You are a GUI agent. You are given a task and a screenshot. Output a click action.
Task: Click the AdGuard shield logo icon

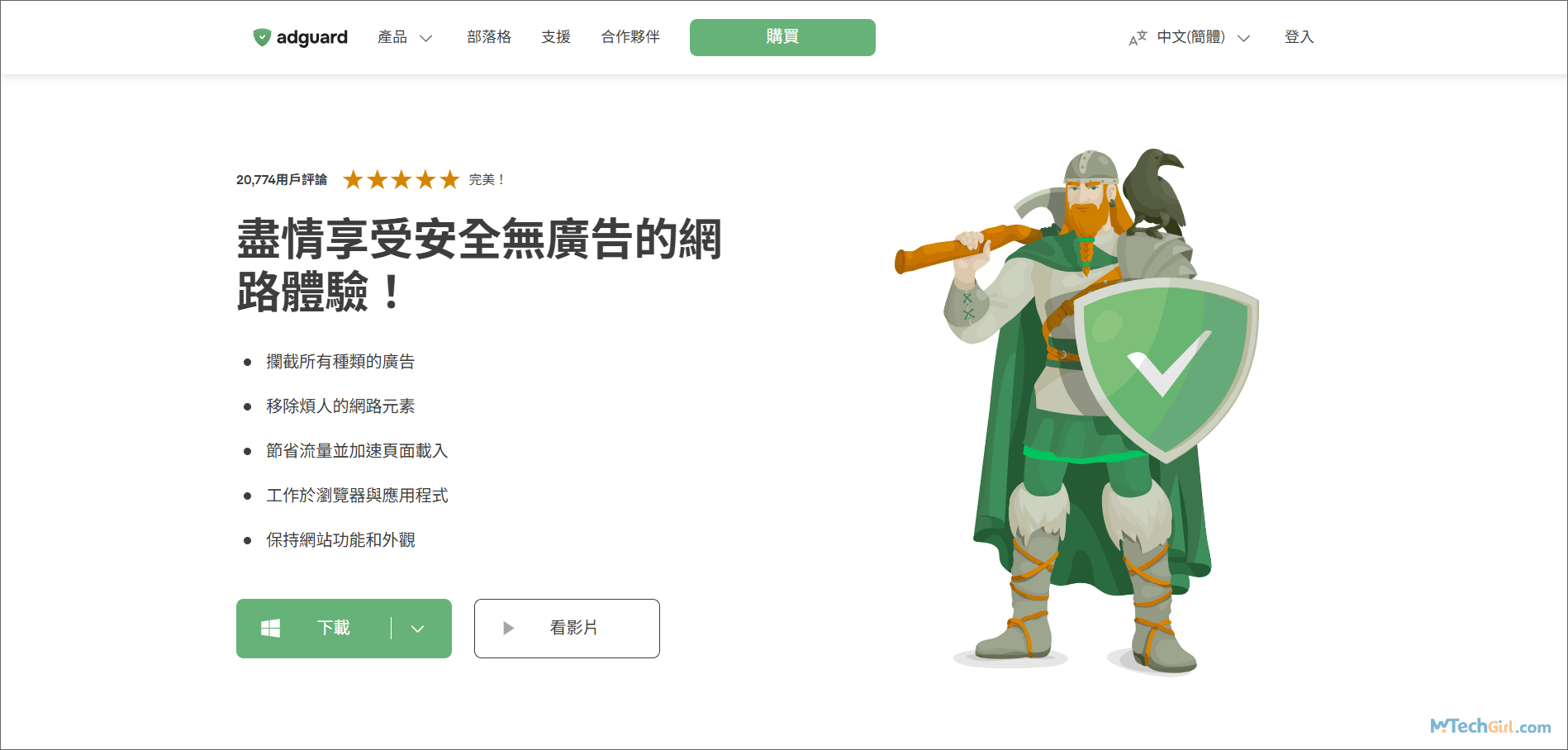(x=262, y=37)
